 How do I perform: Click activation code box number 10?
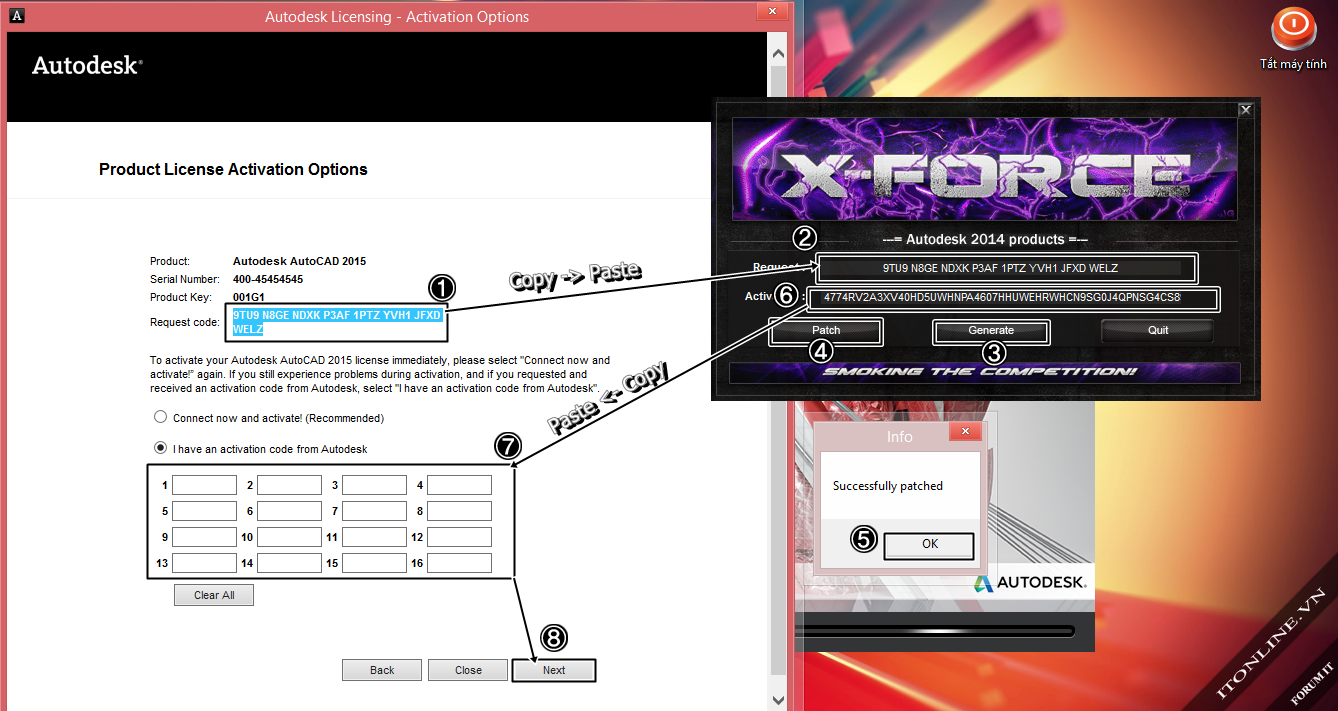coord(289,537)
